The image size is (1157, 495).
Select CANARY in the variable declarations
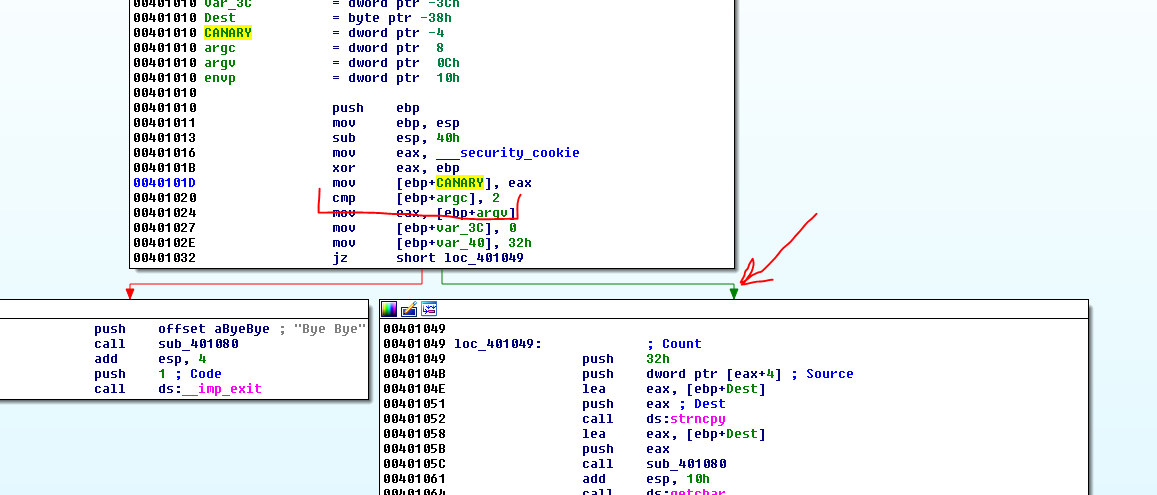click(228, 33)
